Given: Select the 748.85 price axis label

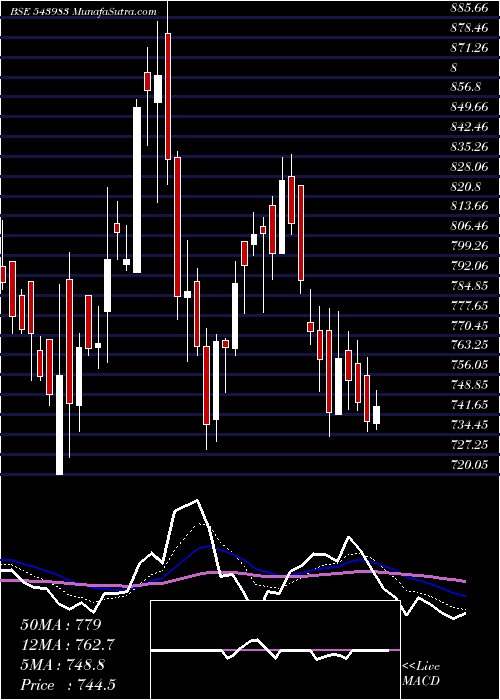Looking at the screenshot, I should coord(470,384).
